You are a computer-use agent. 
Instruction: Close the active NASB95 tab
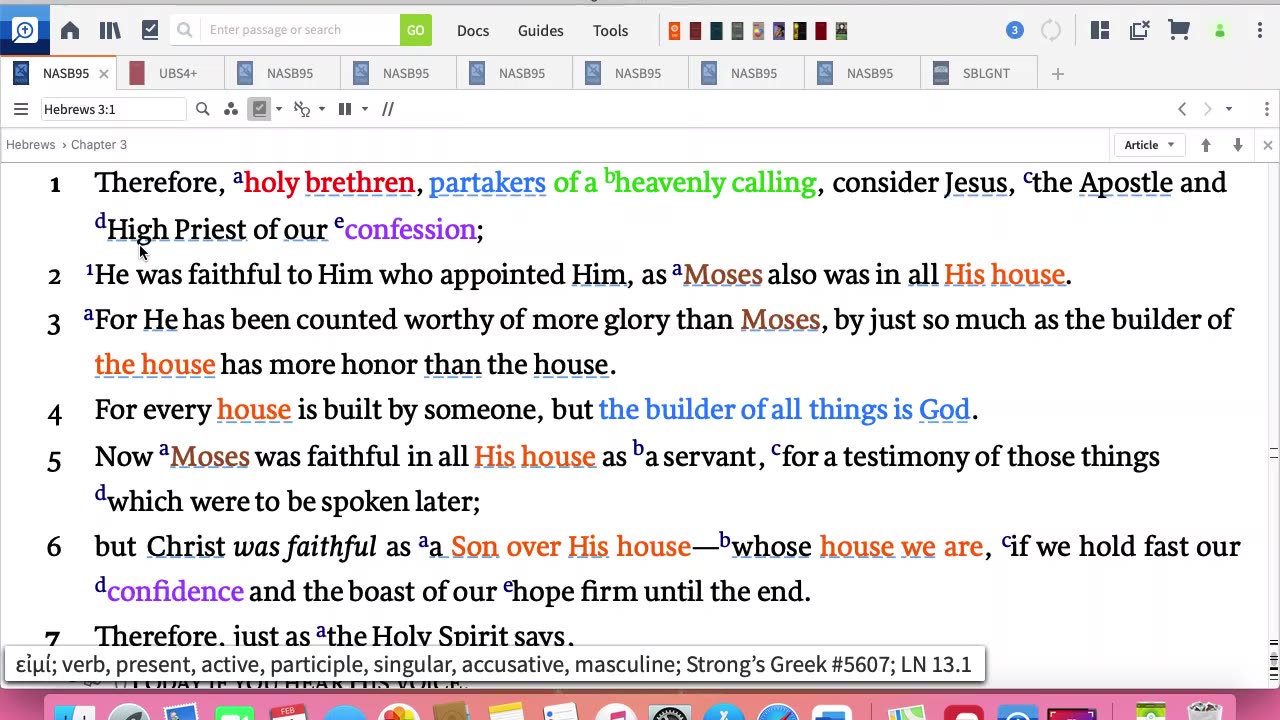coord(103,74)
